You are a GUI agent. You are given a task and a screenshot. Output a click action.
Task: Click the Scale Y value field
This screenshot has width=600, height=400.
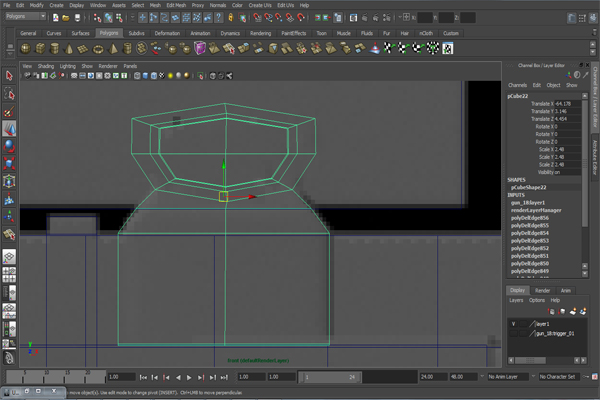[x=567, y=157]
